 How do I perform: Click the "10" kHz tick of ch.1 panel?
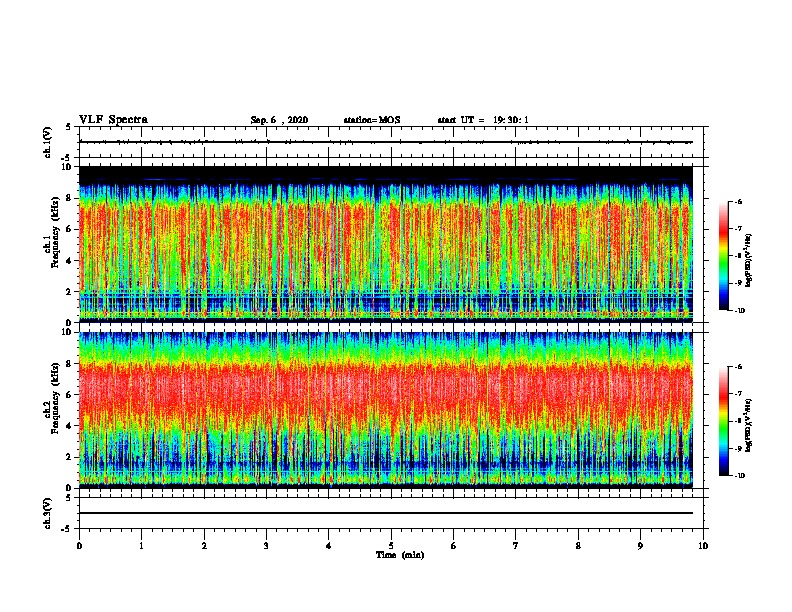coord(69,167)
